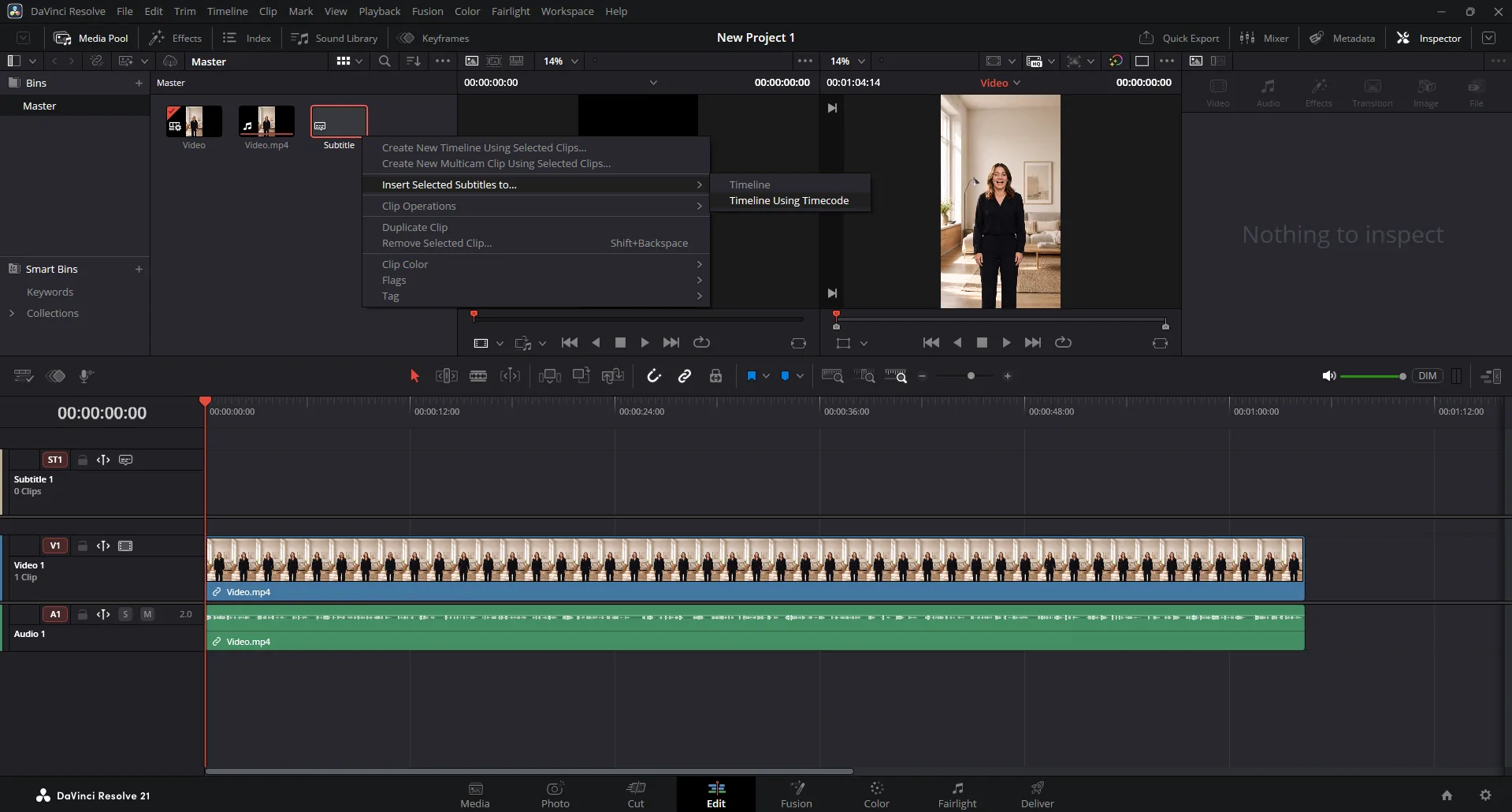
Task: Toggle the Linked Selection chain icon
Action: (x=685, y=376)
